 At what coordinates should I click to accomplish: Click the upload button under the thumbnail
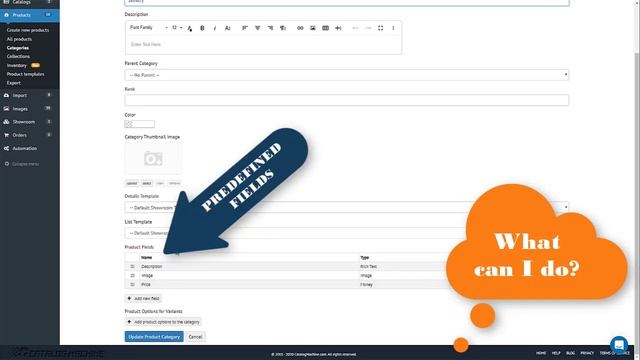[132, 183]
